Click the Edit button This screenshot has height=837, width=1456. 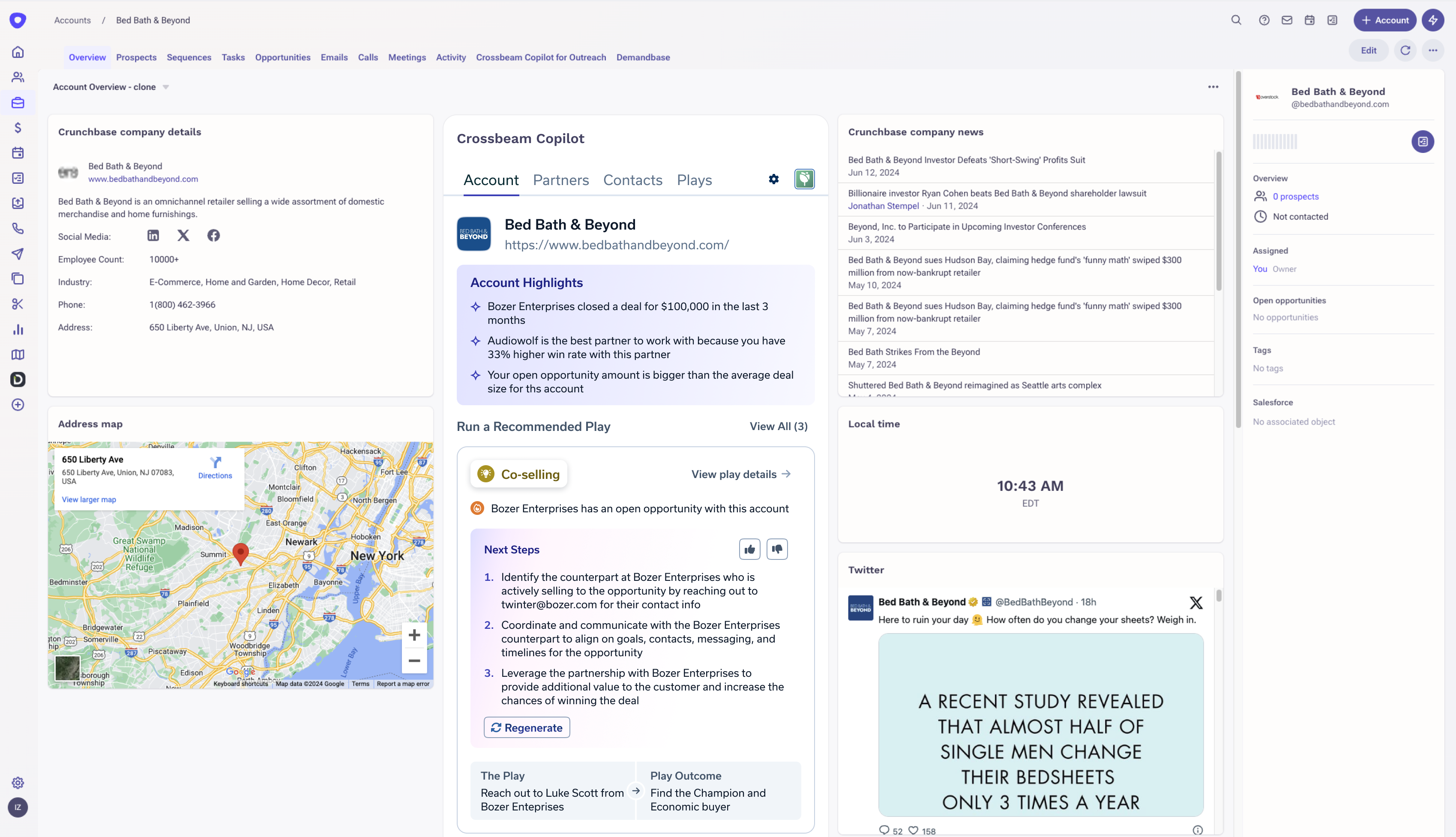tap(1369, 51)
